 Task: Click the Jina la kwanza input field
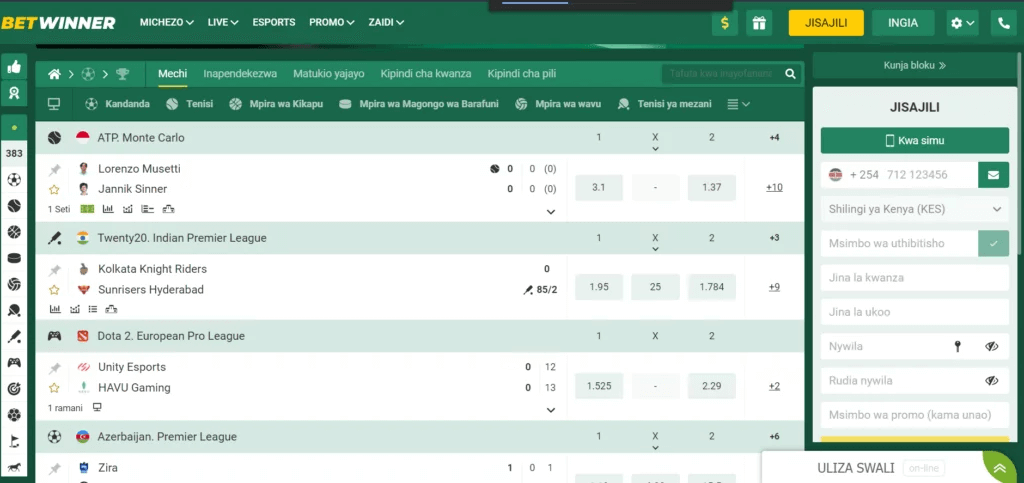[x=914, y=278]
